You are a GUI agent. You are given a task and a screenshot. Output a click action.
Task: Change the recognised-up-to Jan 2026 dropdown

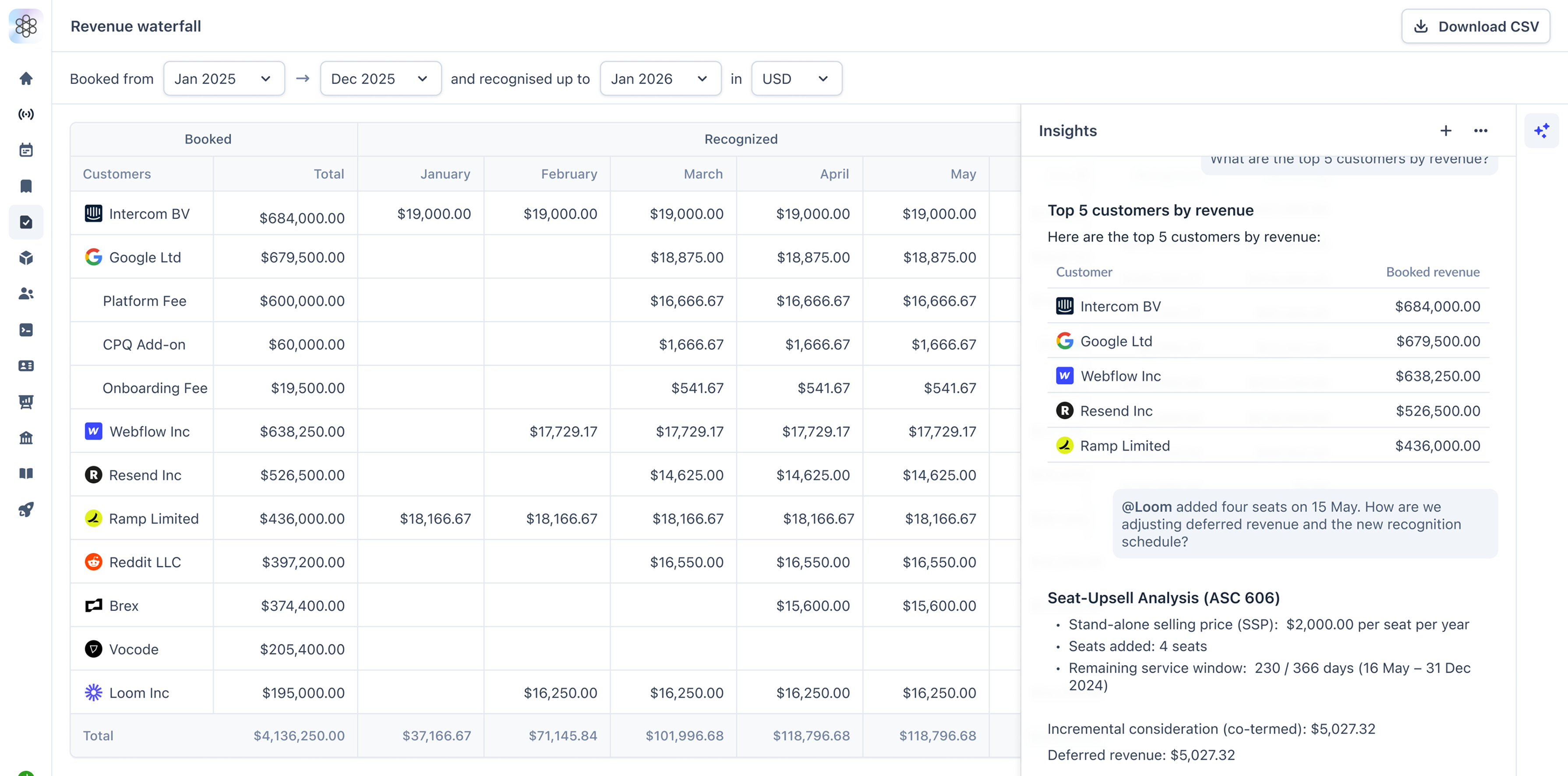pos(660,78)
